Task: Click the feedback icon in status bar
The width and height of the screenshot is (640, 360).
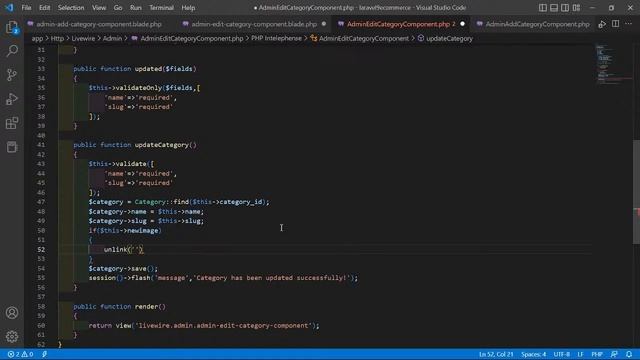Action: tap(614, 354)
